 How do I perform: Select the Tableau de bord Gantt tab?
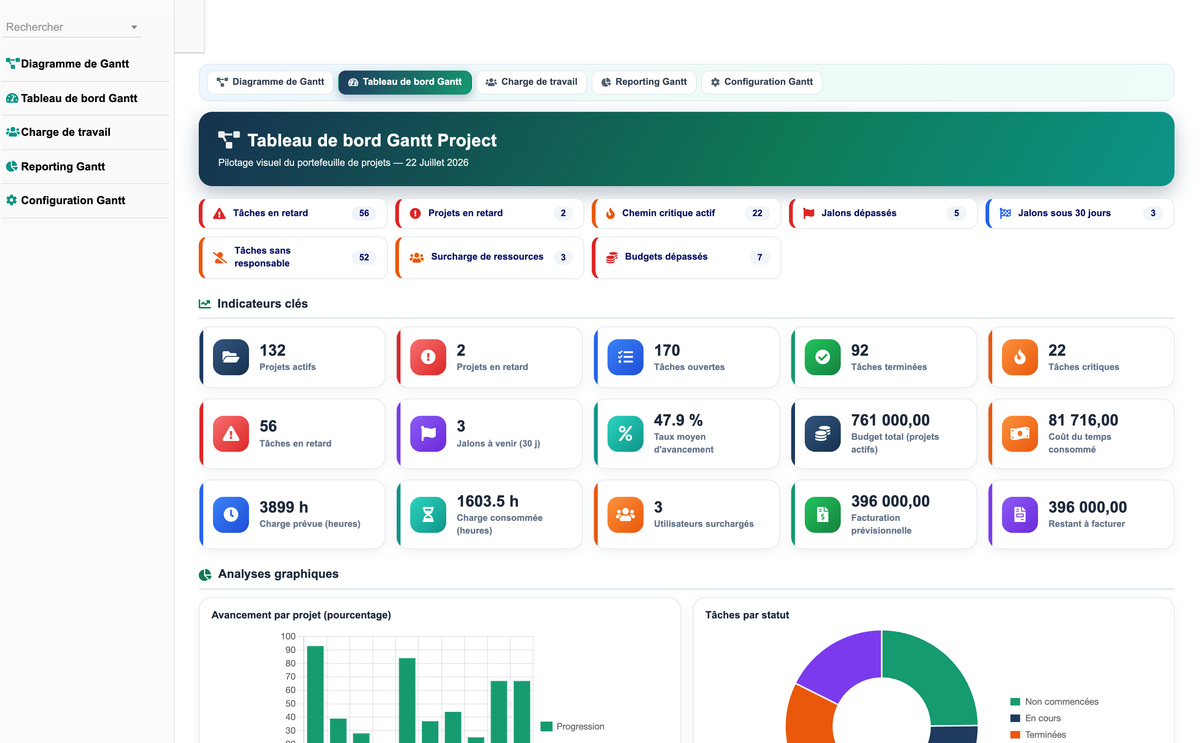[405, 82]
